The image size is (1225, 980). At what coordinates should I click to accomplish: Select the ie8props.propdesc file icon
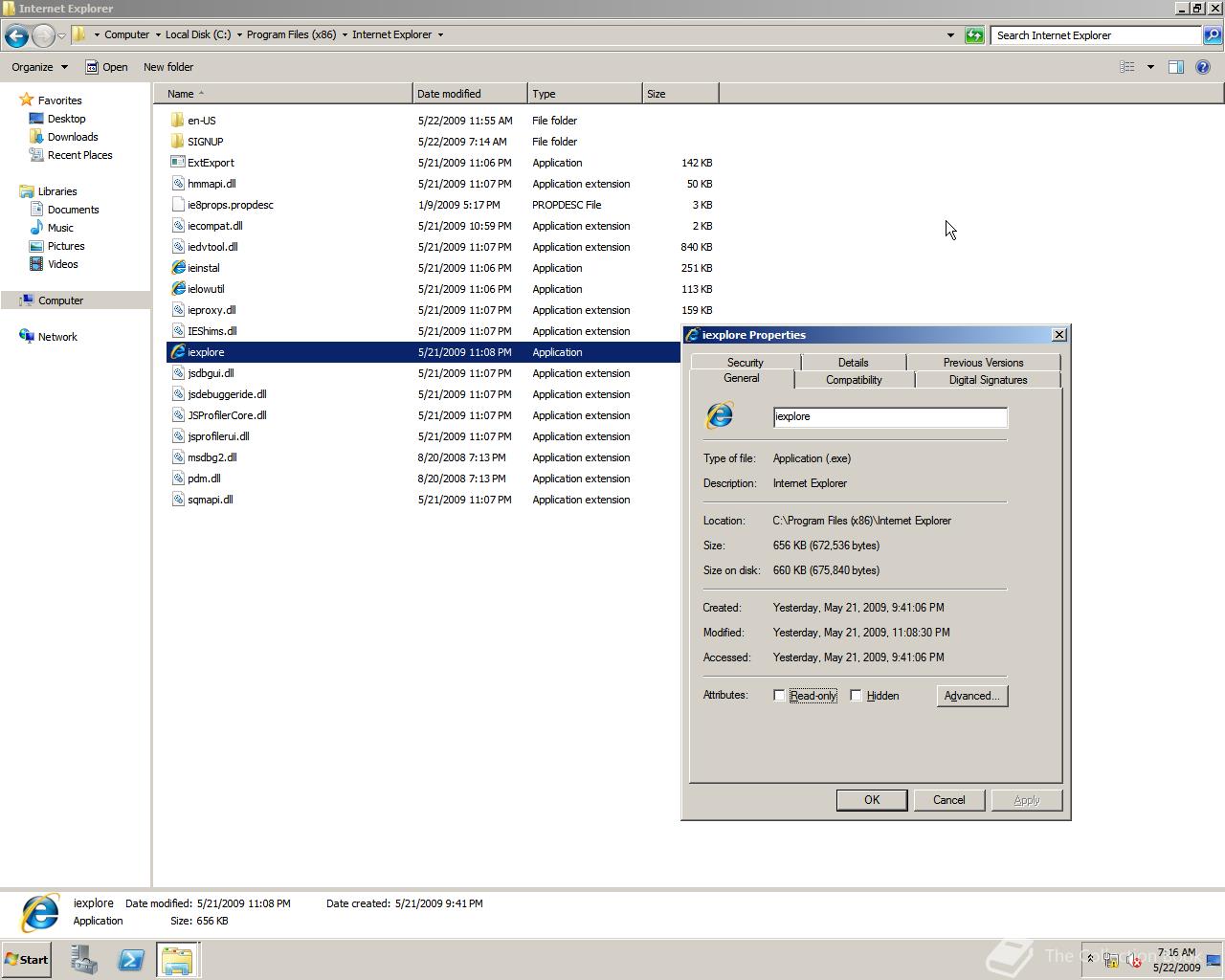pyautogui.click(x=178, y=205)
